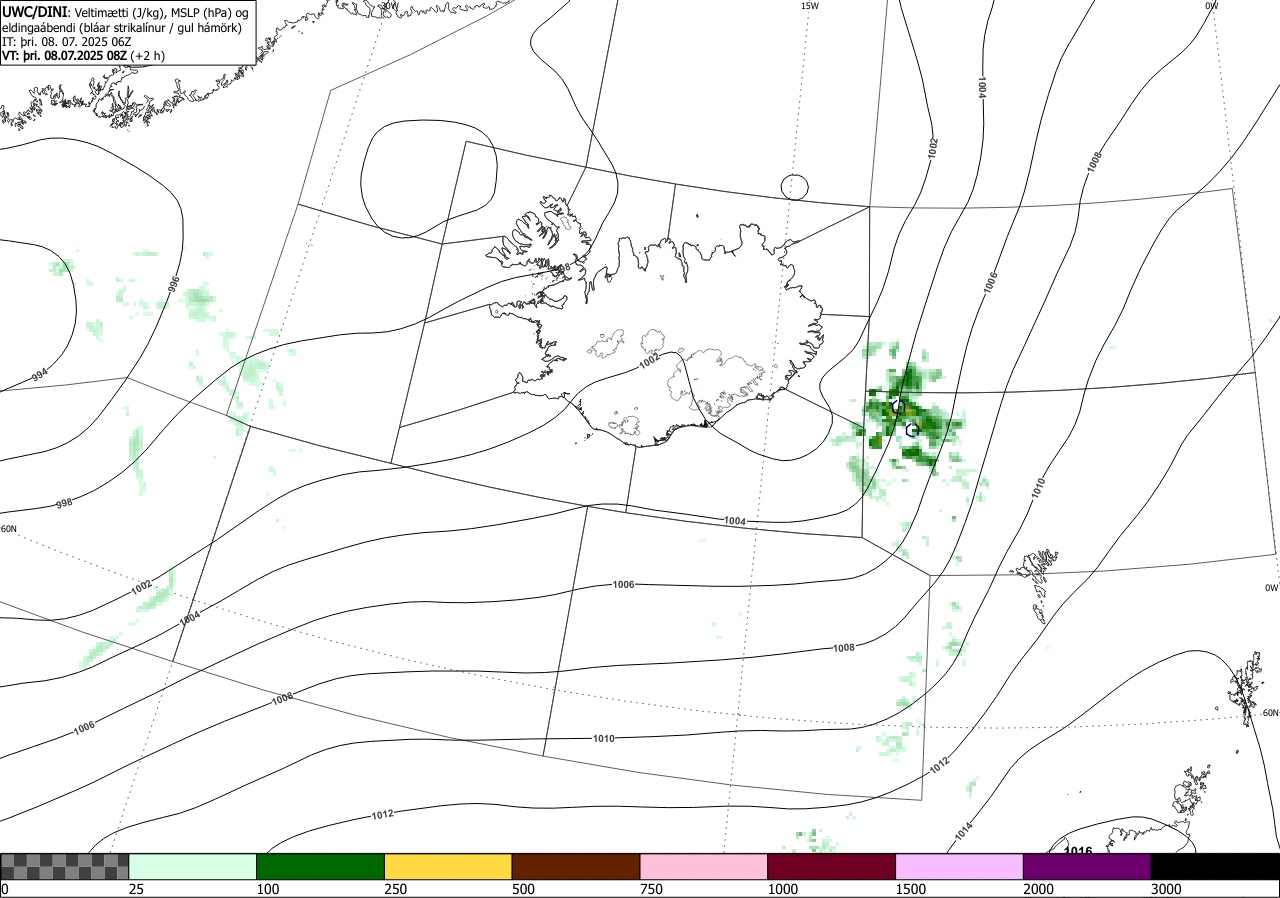Click the legend value 1500
The height and width of the screenshot is (898, 1280).
[x=911, y=889]
